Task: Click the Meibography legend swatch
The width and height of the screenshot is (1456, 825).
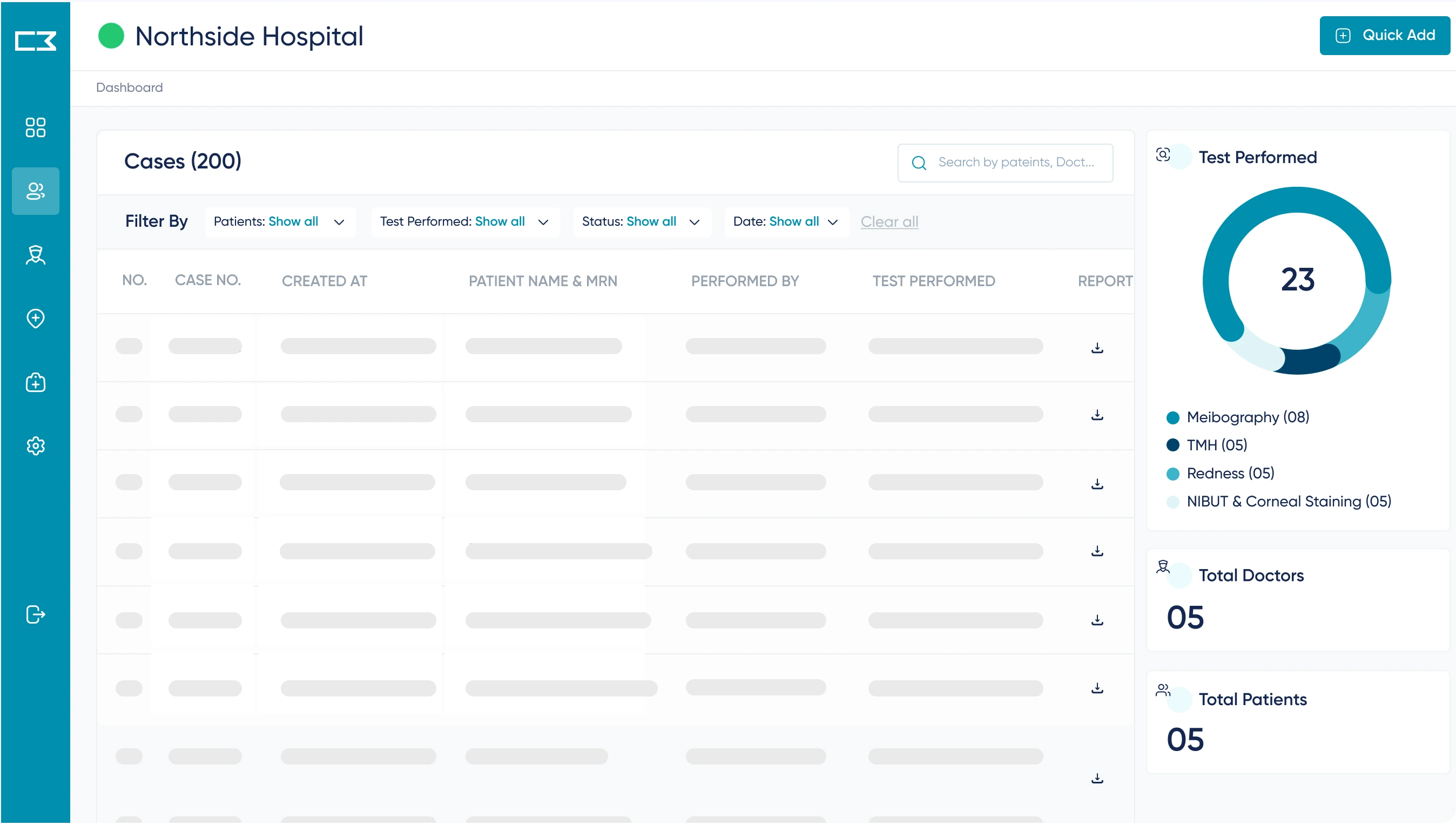Action: click(1172, 417)
